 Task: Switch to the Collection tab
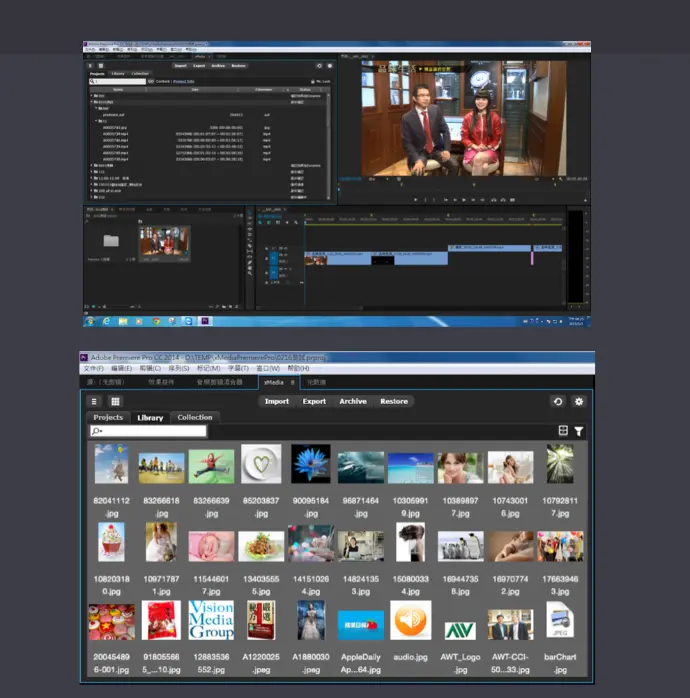[195, 417]
